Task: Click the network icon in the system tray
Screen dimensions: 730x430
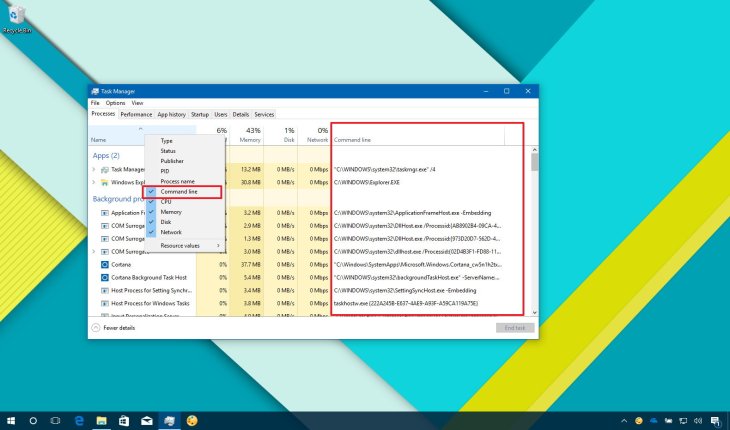Action: tap(683, 421)
